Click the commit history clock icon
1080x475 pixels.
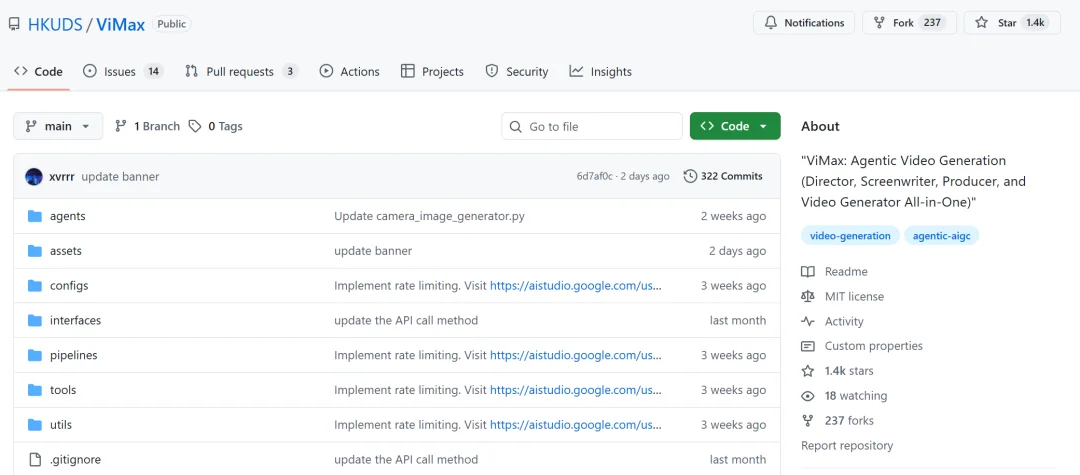[x=690, y=176]
